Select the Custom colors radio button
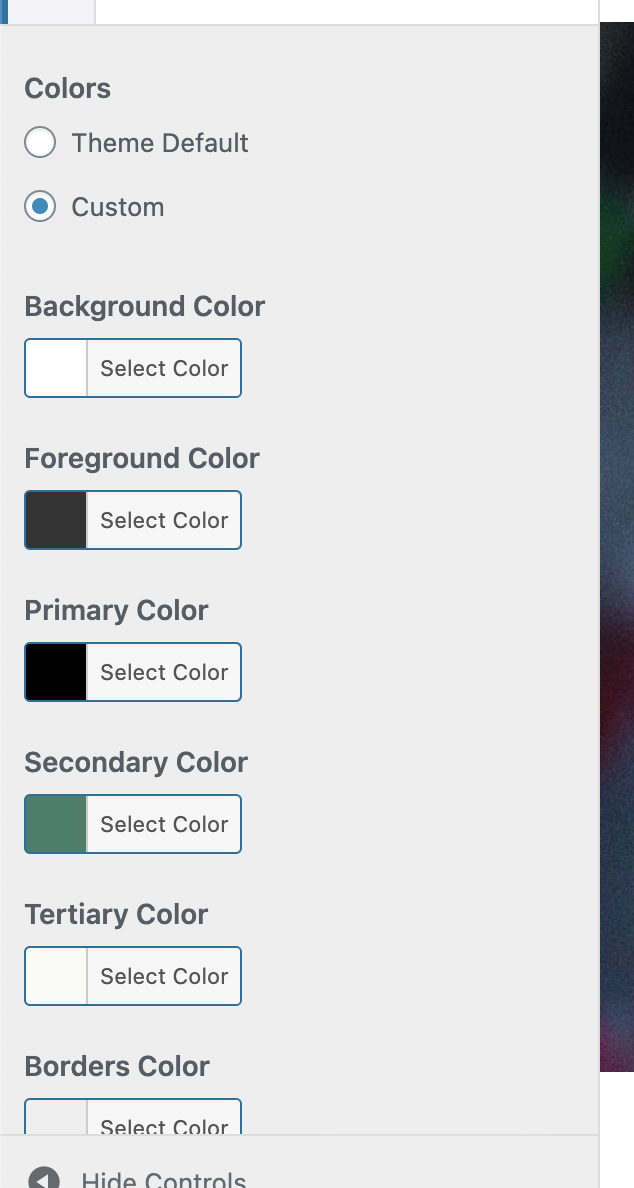634x1188 pixels. click(40, 207)
